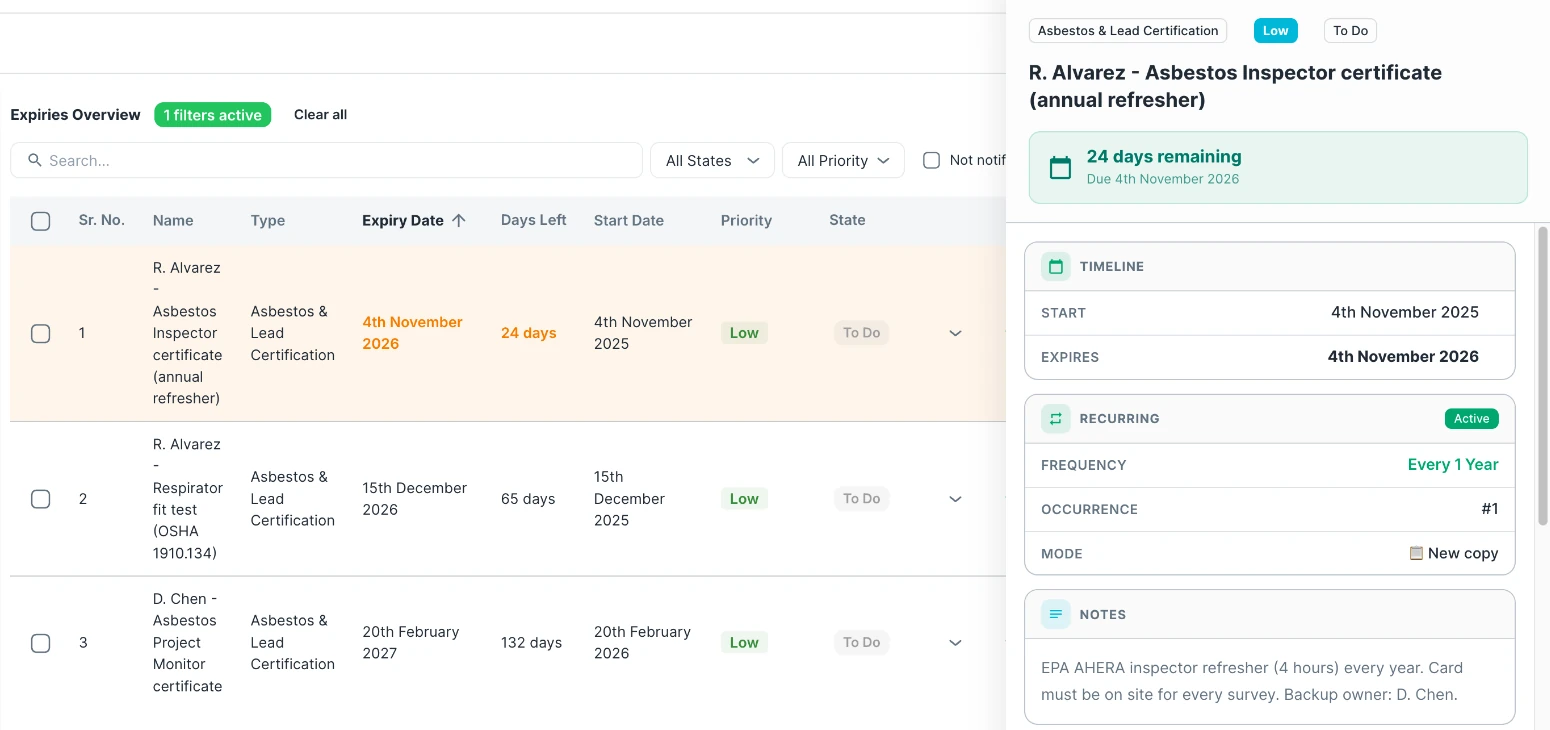The width and height of the screenshot is (1550, 730).
Task: Toggle the Not notified filter checkbox
Action: pos(931,160)
